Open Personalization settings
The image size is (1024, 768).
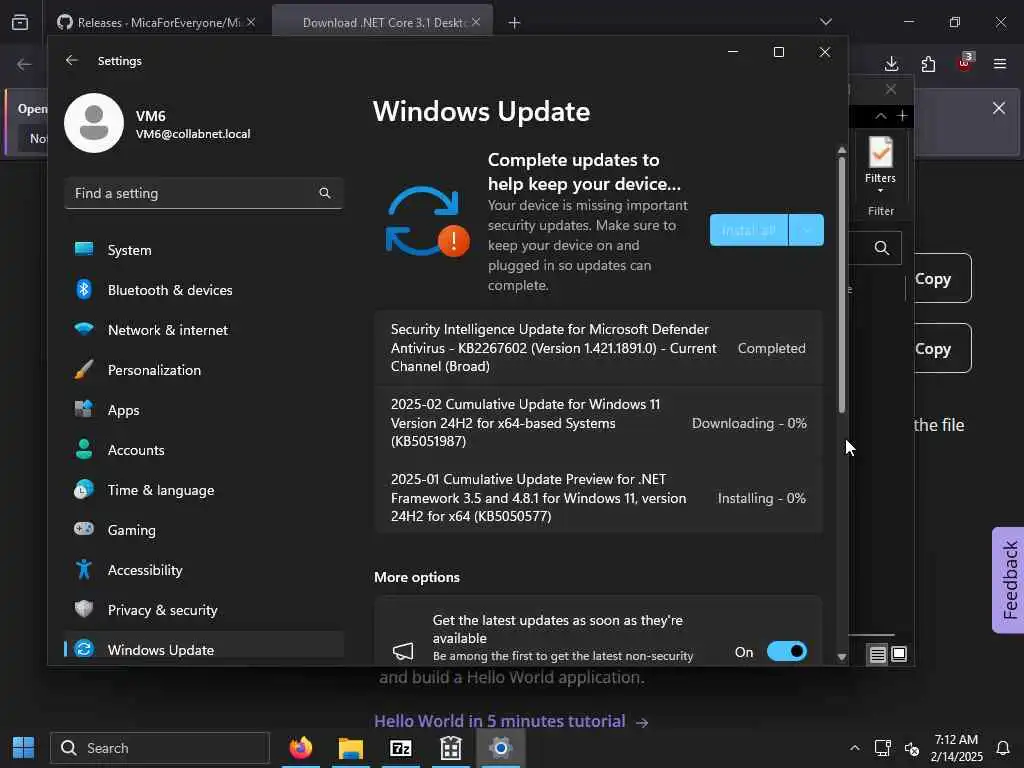coord(204,370)
